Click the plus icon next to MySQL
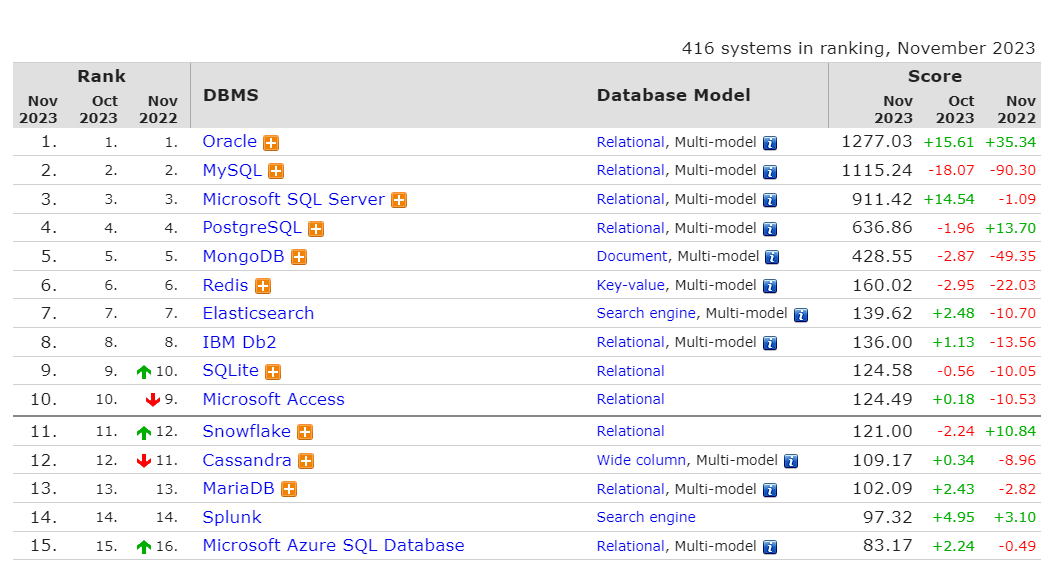 tap(276, 172)
